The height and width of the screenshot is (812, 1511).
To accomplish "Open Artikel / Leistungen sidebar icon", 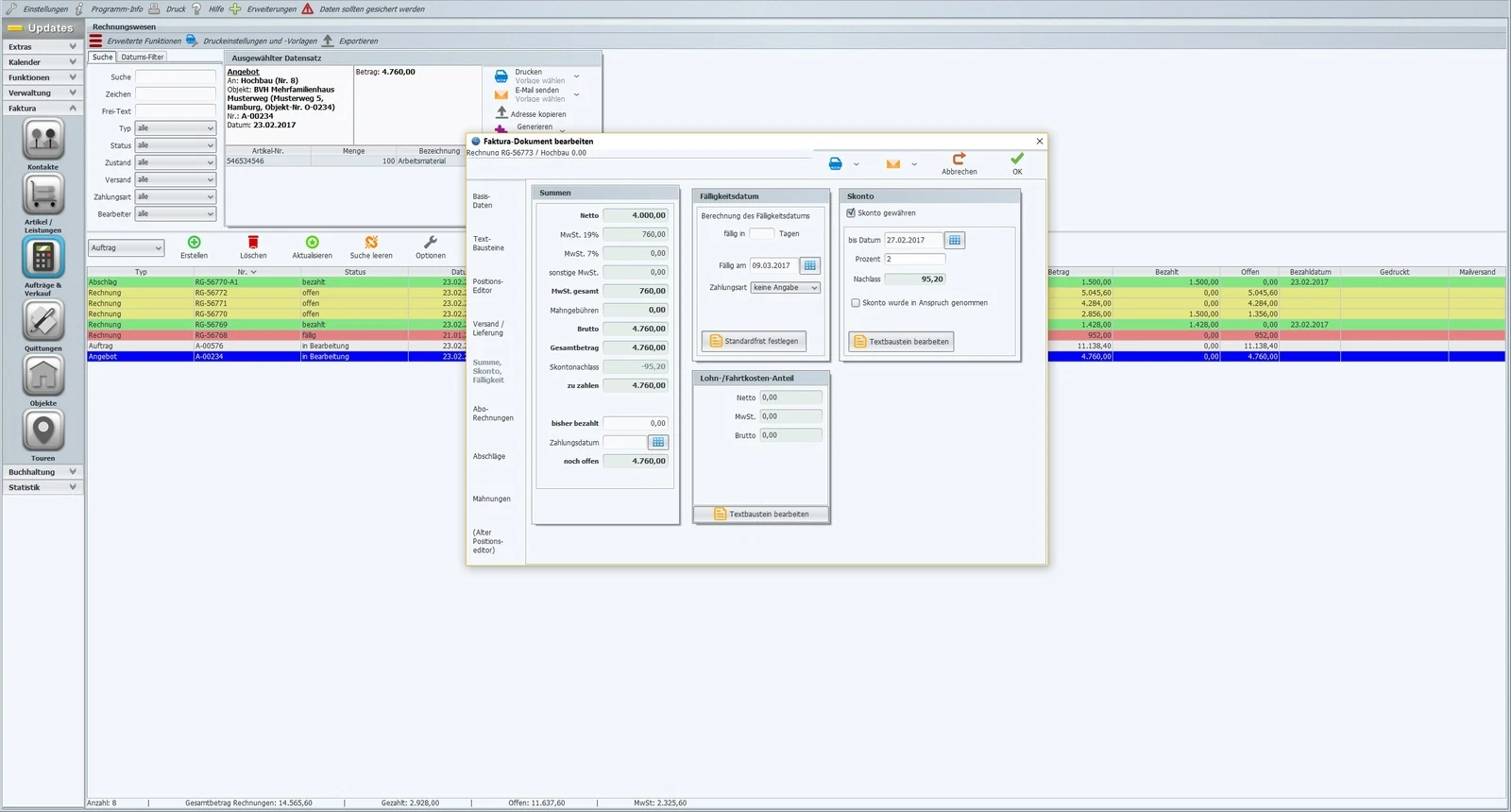I will coord(43,195).
